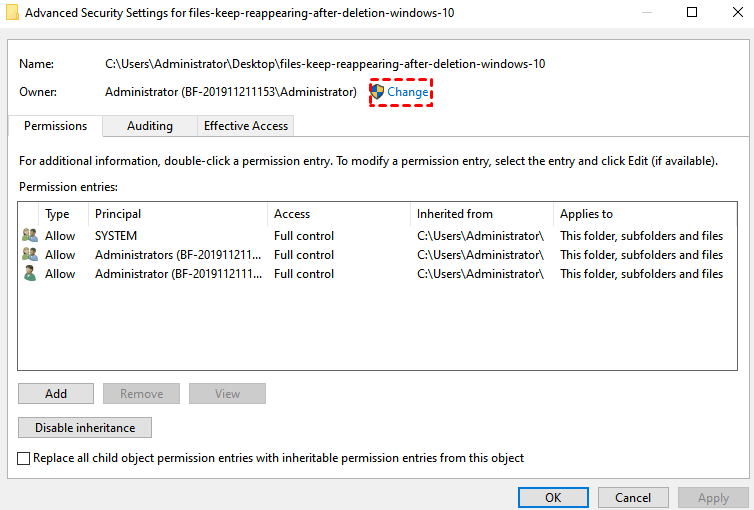This screenshot has width=754, height=510.
Task: Click the Administrators entry group icon
Action: click(29, 255)
